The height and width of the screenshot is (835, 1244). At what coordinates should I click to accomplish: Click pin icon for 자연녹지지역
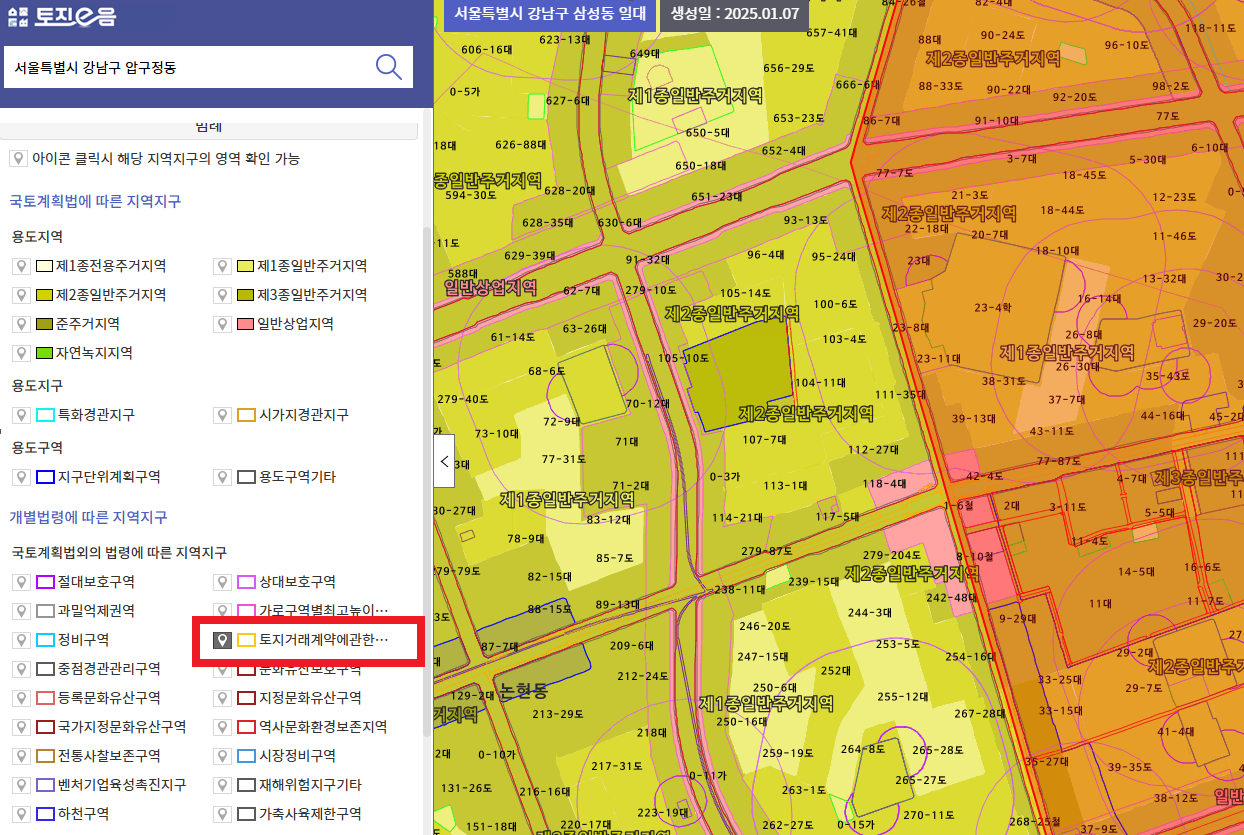coord(19,353)
